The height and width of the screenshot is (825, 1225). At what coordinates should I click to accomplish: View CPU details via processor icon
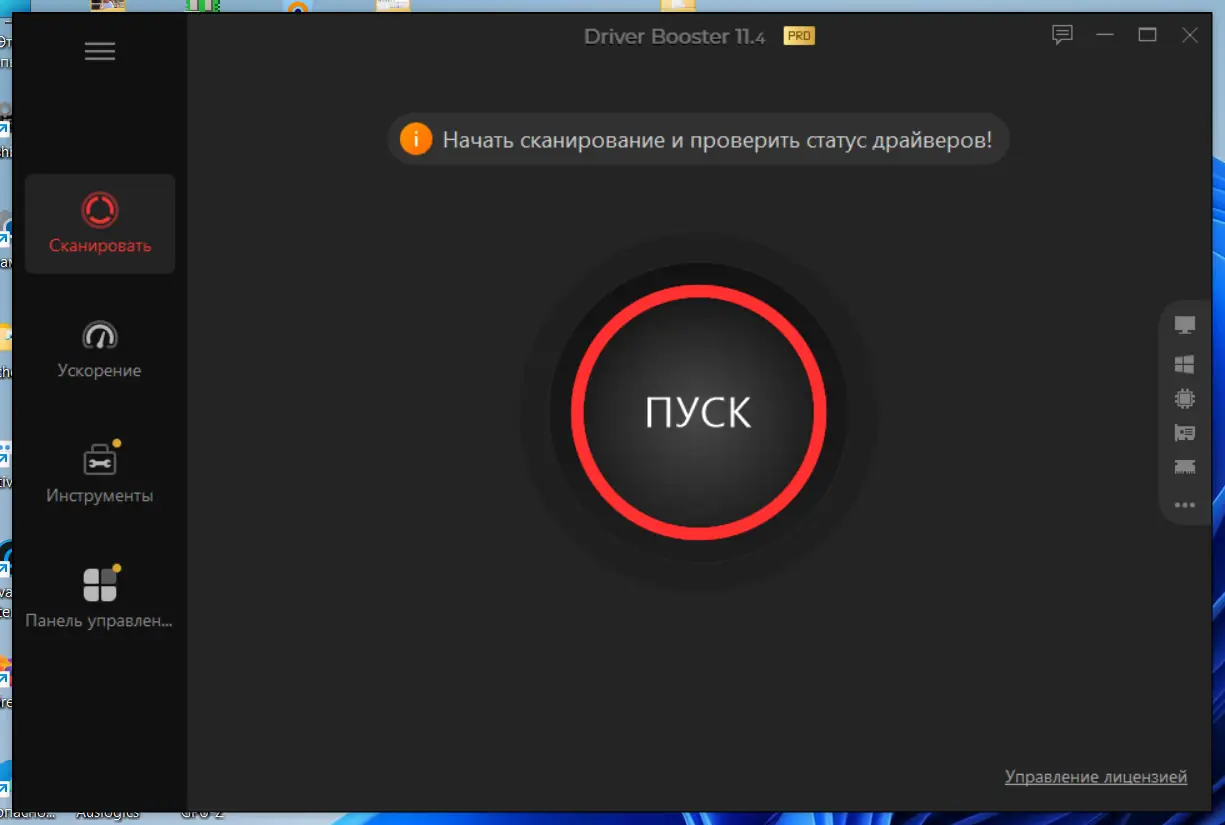point(1184,397)
